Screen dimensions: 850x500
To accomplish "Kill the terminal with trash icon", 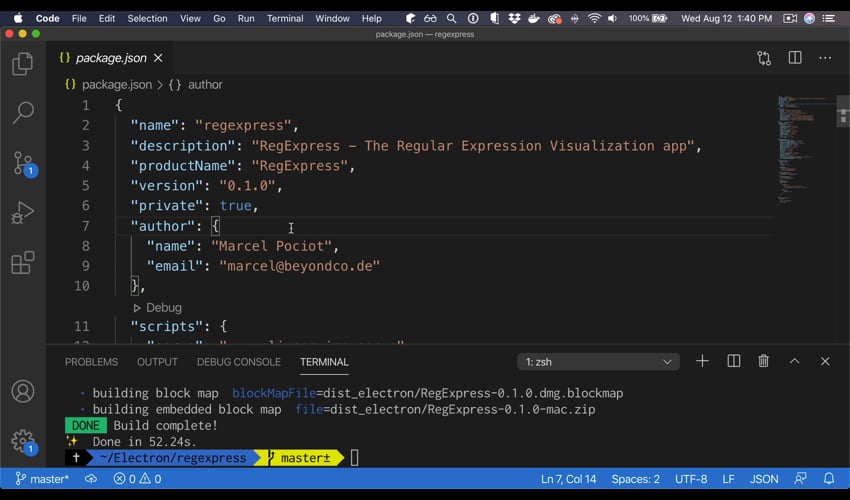I will [763, 361].
